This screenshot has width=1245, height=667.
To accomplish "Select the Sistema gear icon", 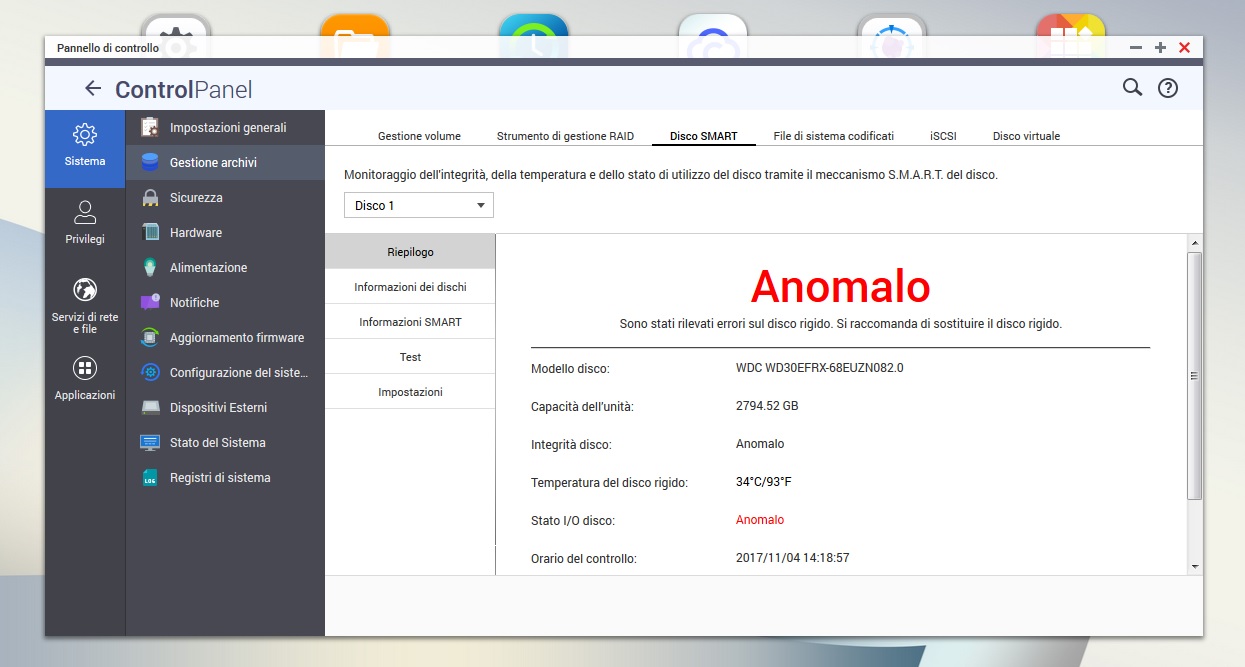I will [85, 135].
